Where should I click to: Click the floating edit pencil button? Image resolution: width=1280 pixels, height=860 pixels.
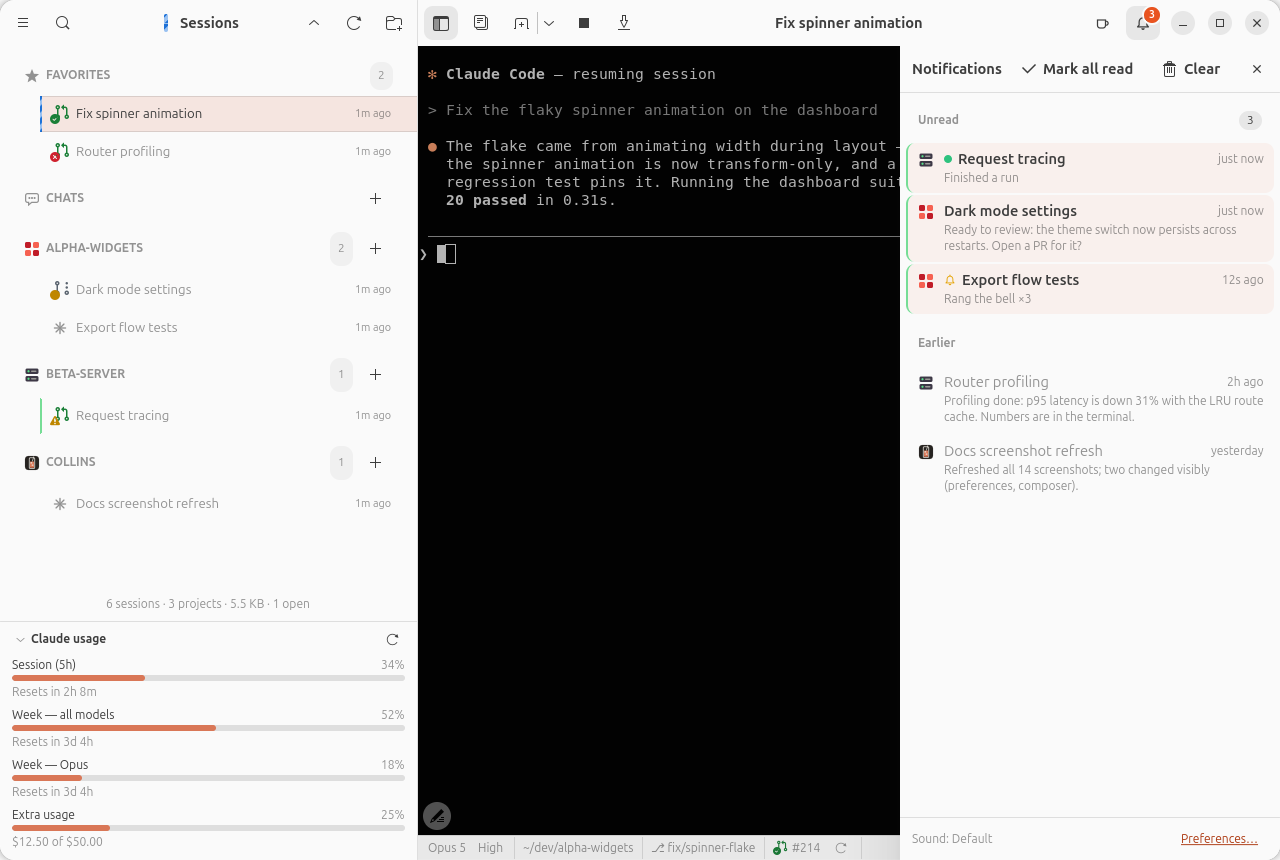pos(437,816)
